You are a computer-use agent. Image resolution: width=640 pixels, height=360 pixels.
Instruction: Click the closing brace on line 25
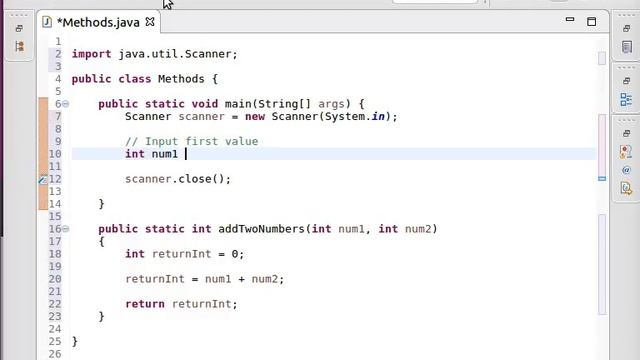coord(75,342)
